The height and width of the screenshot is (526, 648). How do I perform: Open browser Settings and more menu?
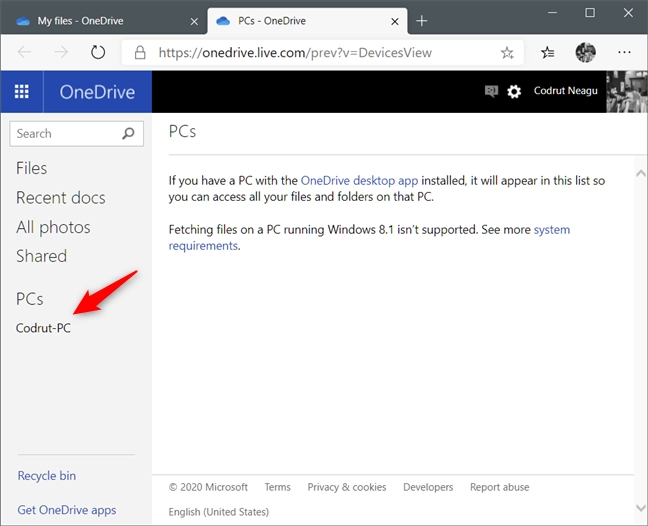624,52
